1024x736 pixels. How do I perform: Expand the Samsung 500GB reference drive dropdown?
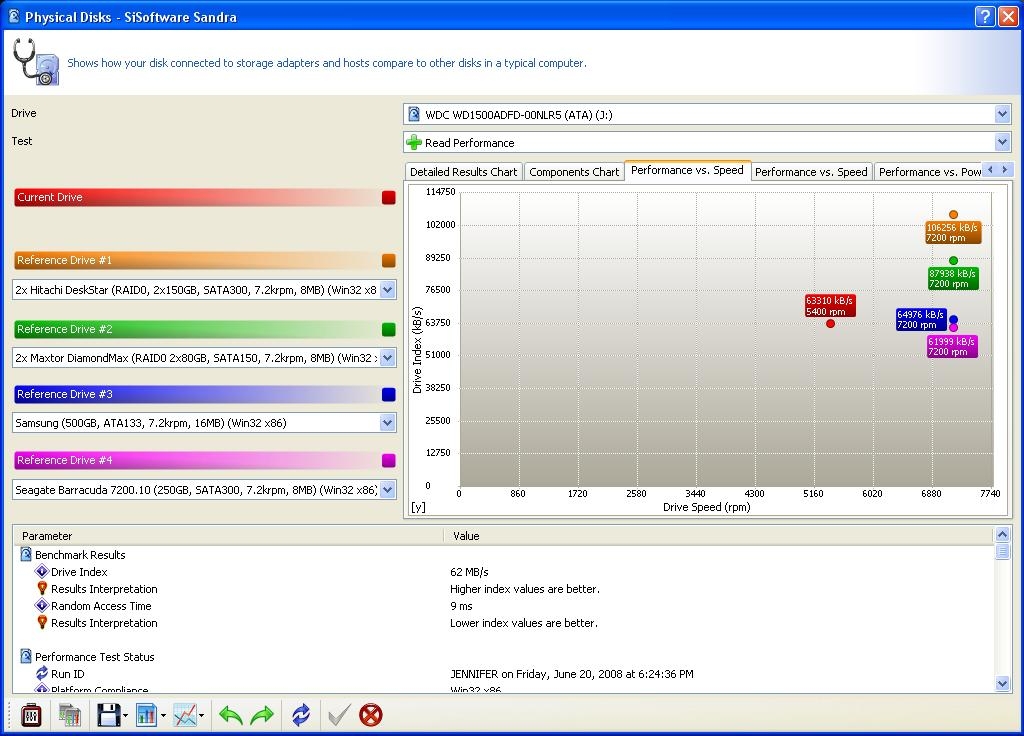(387, 423)
